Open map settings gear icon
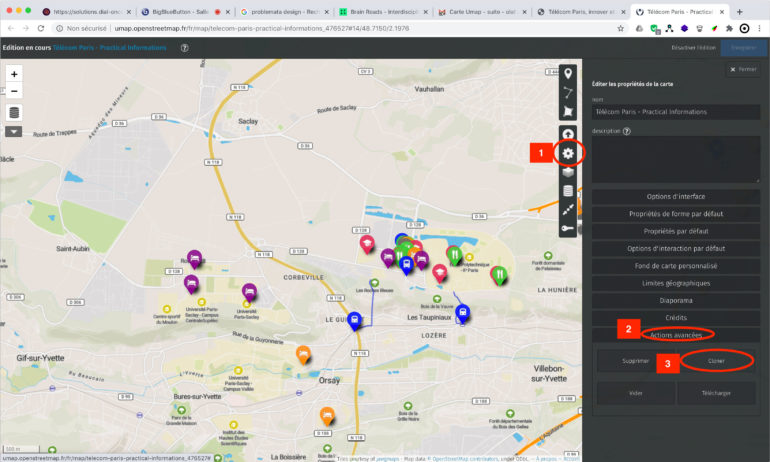770x462 pixels. (x=568, y=153)
